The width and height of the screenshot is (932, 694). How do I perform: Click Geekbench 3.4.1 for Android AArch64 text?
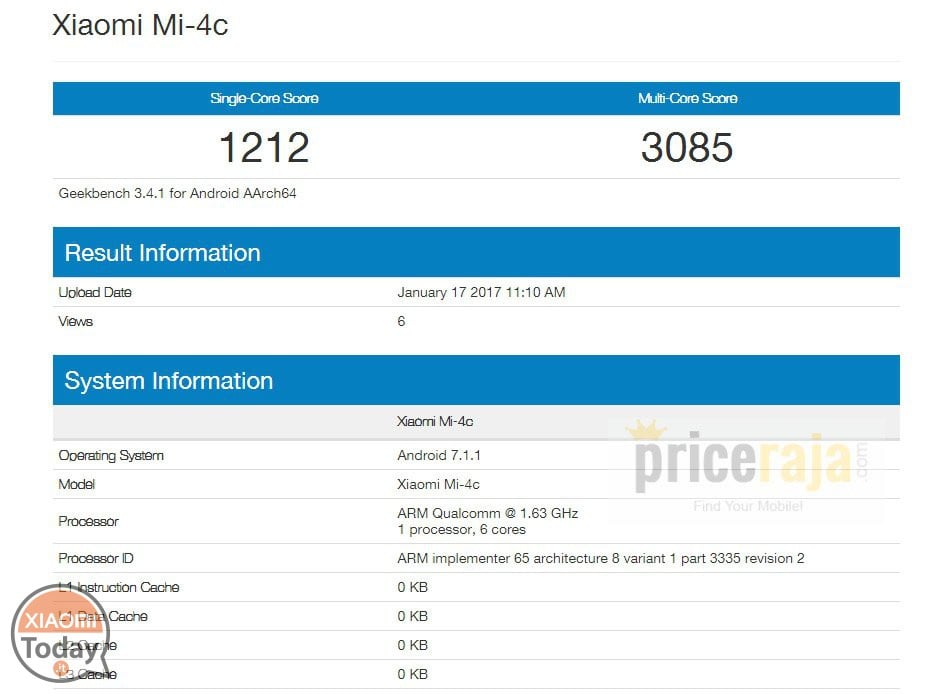pos(177,193)
